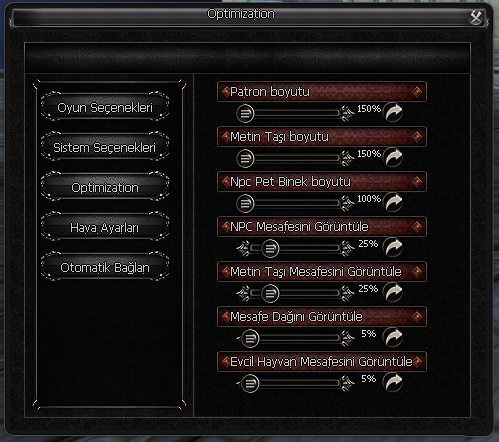Screen dimensions: 499x442
Task: Reset NPC Mesafesini Görüntüle arrow icon
Action: pyautogui.click(x=393, y=247)
